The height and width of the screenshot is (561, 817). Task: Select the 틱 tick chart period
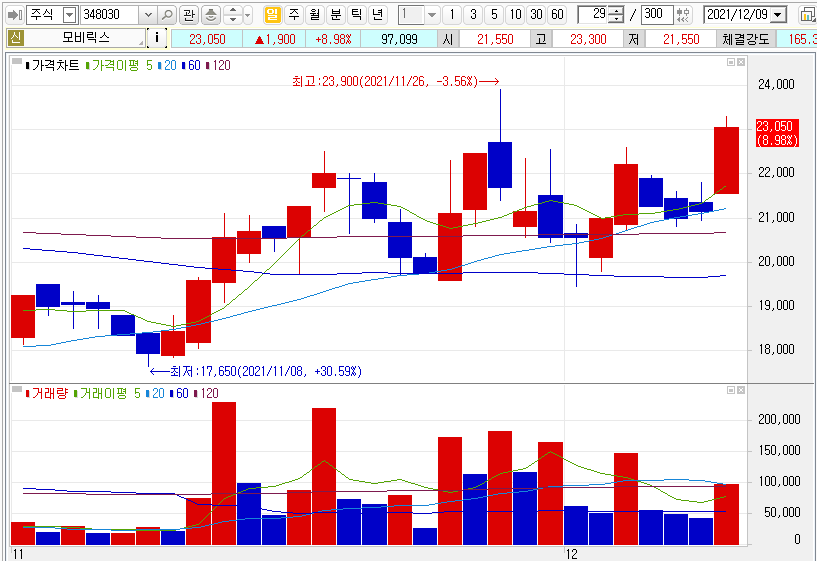pyautogui.click(x=356, y=15)
